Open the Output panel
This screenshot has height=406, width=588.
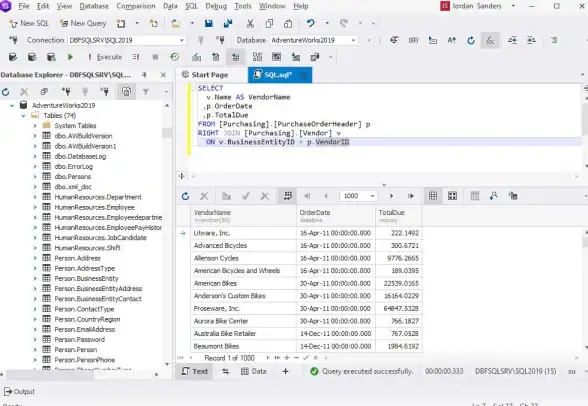(x=20, y=391)
